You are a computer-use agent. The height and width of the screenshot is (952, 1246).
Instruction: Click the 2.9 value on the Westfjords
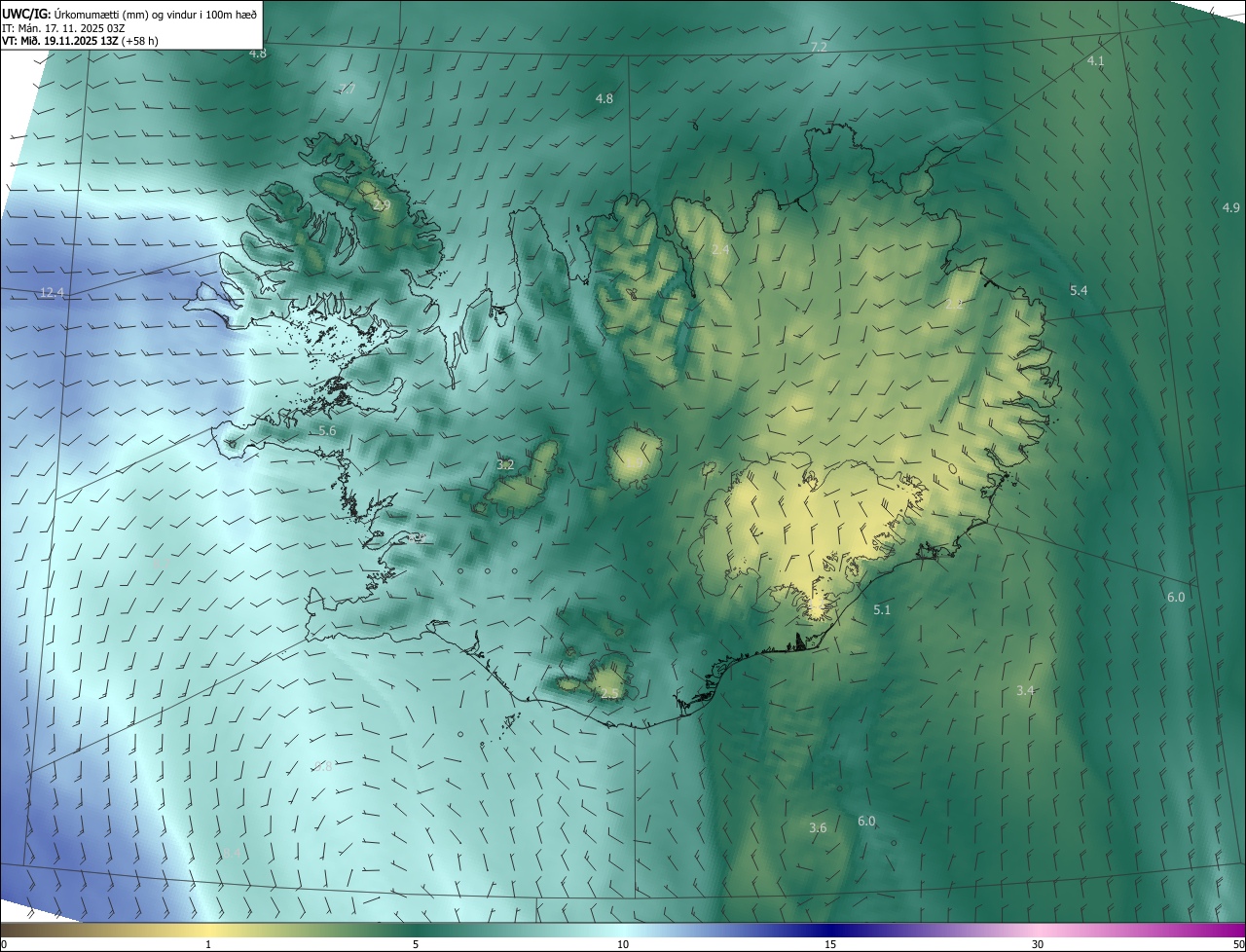(x=381, y=205)
